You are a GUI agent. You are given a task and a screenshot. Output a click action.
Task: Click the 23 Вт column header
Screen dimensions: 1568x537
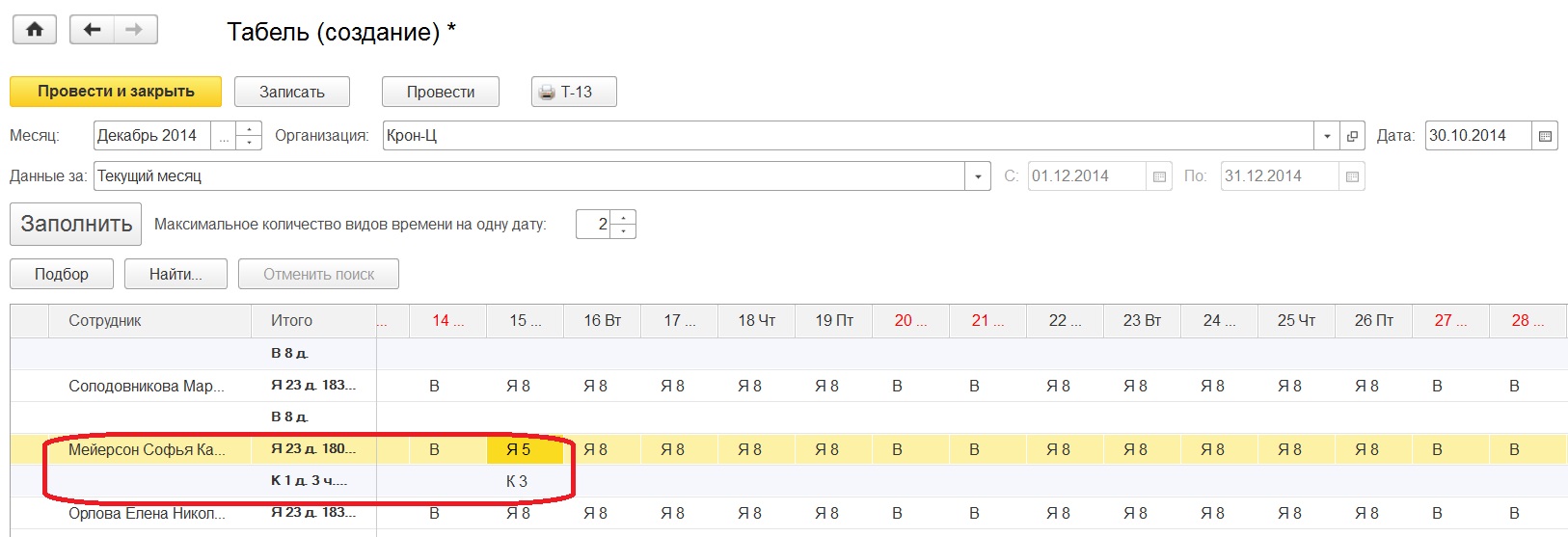[1142, 321]
